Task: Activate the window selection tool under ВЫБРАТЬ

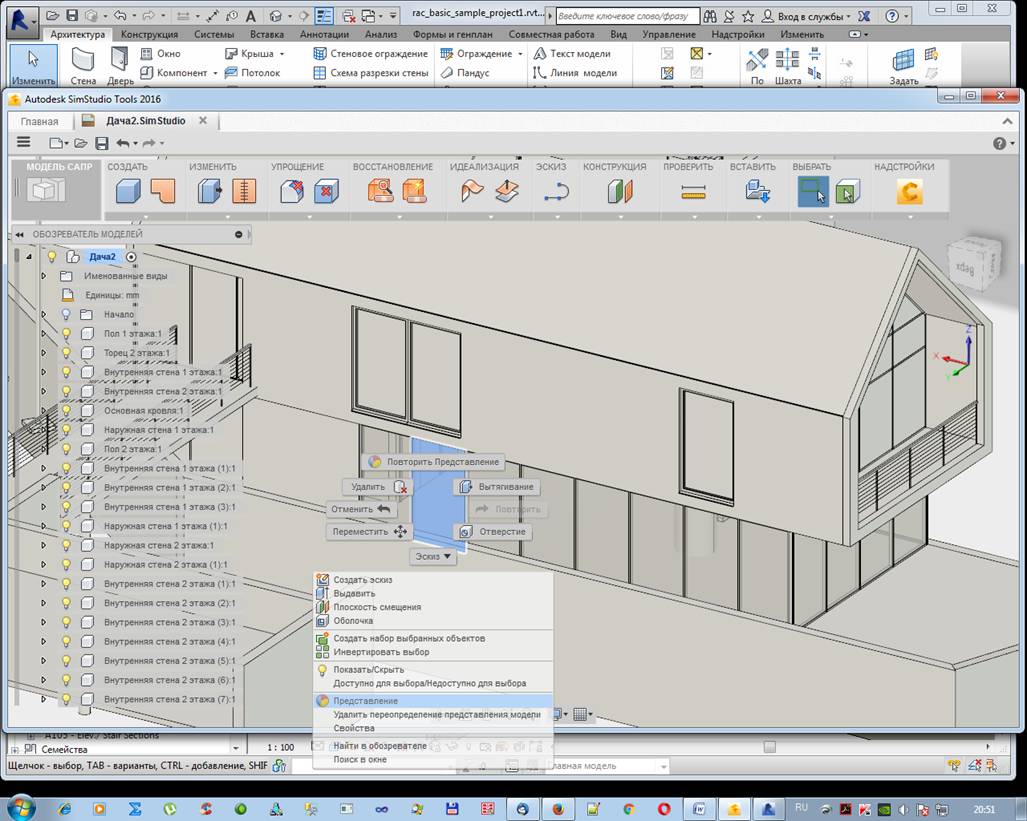Action: coord(813,192)
